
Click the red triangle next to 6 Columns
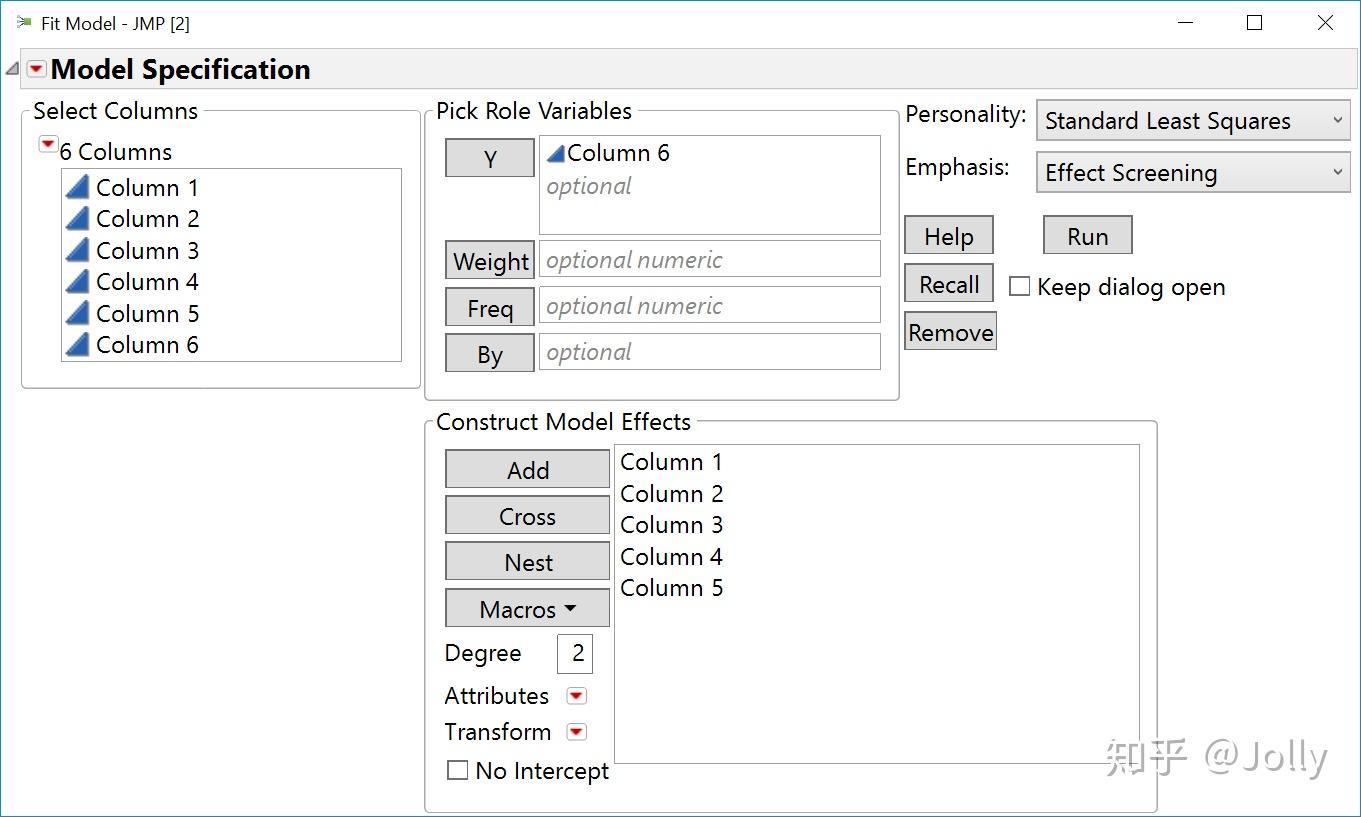coord(47,145)
